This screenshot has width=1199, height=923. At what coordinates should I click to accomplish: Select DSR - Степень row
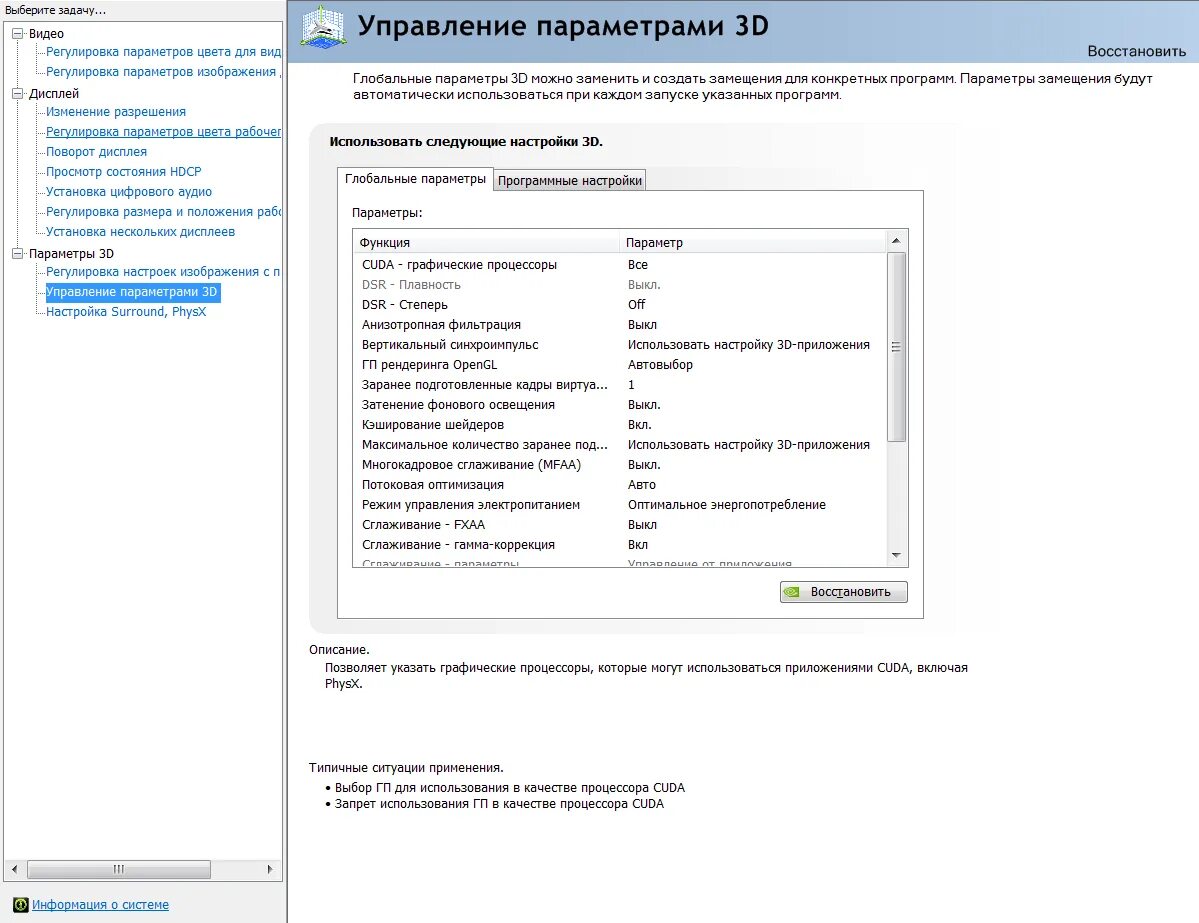coord(619,304)
